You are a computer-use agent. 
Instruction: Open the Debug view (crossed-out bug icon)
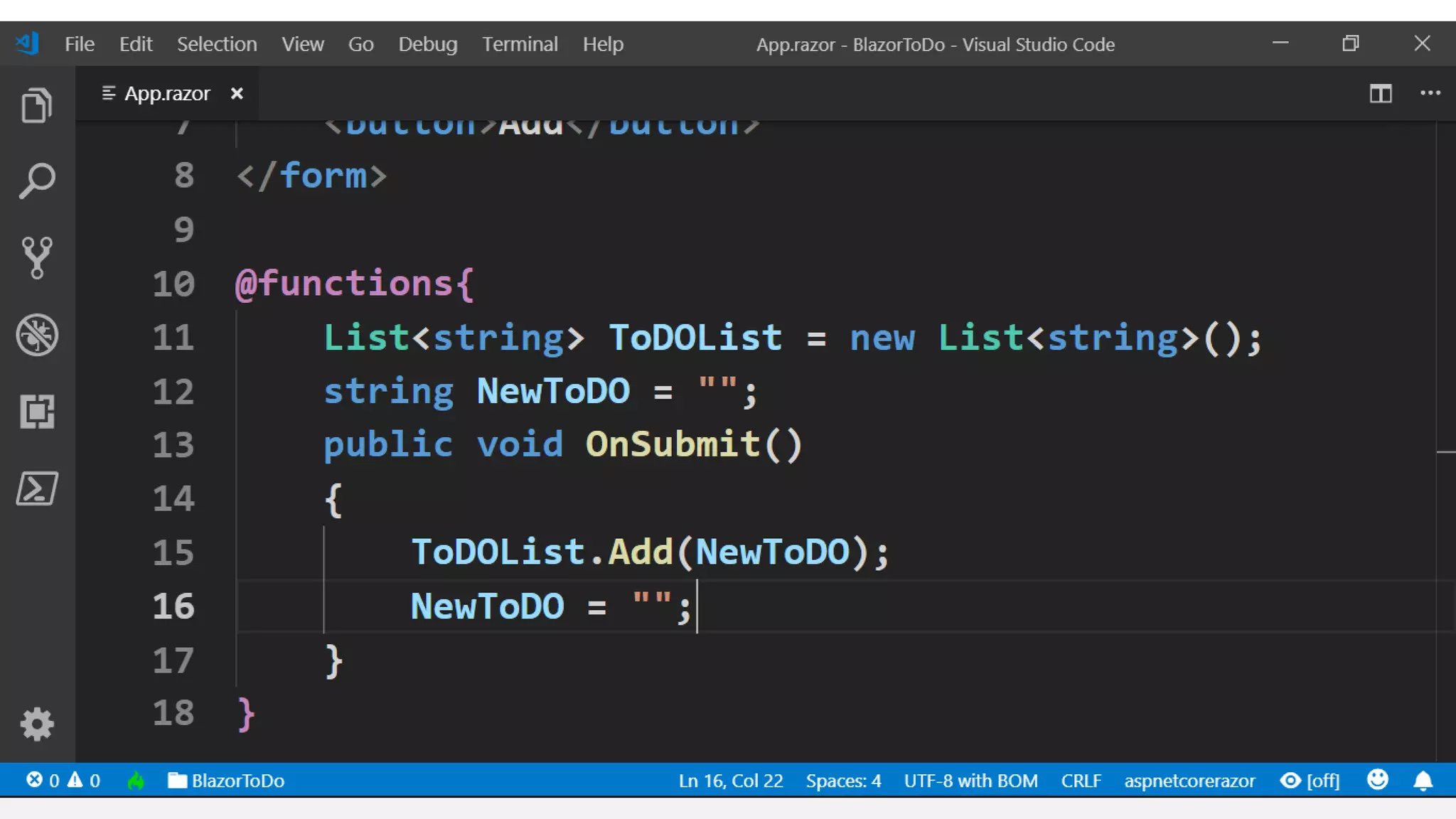(37, 335)
